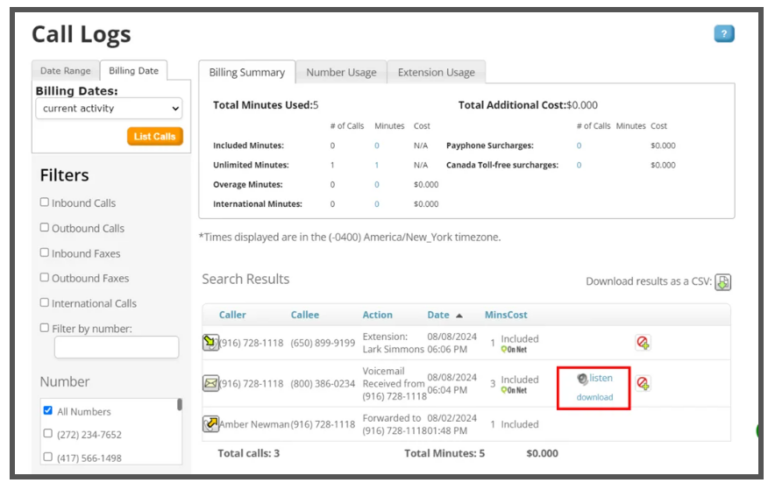Screen dimensions: 768x490
Task: Click forwarded call icon in Amber Newman row
Action: (x=211, y=423)
